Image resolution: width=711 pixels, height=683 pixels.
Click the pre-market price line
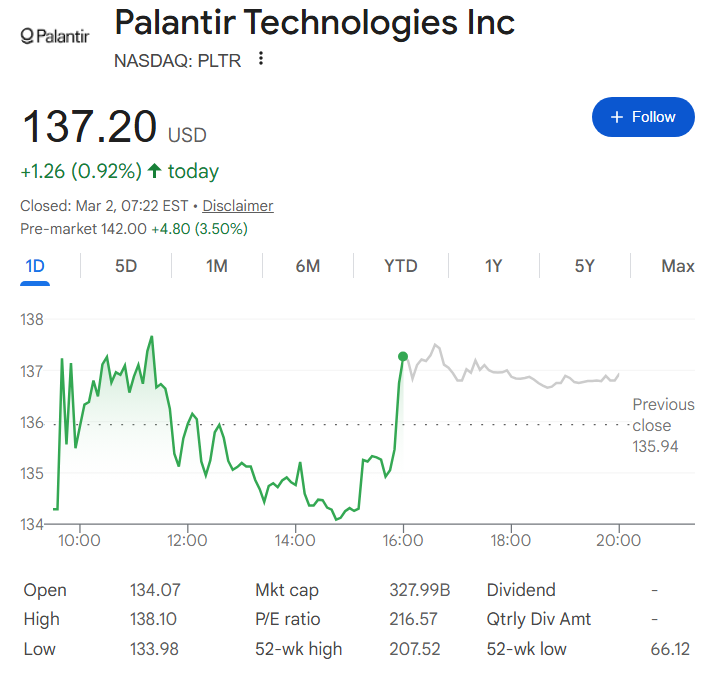coord(134,229)
